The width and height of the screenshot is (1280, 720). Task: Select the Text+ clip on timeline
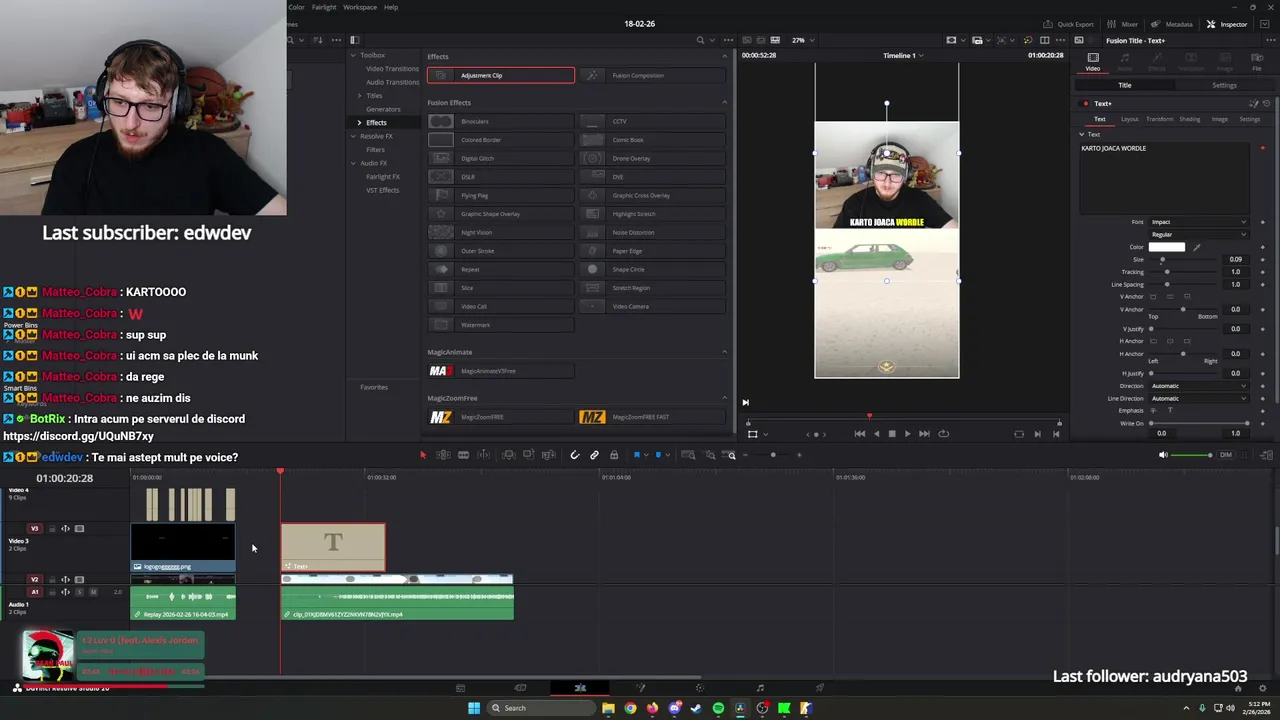pos(333,547)
